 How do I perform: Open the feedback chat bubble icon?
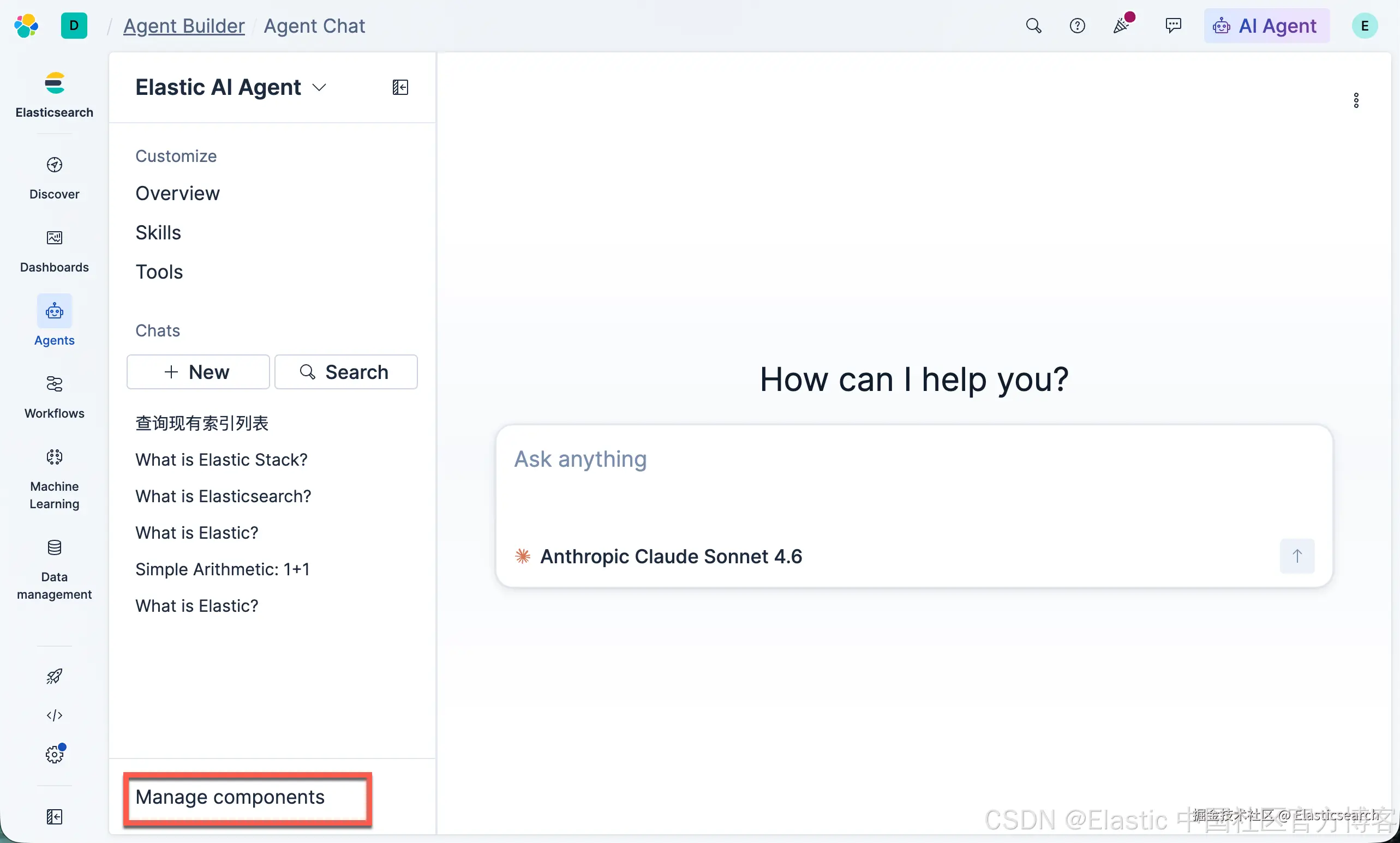click(1172, 26)
